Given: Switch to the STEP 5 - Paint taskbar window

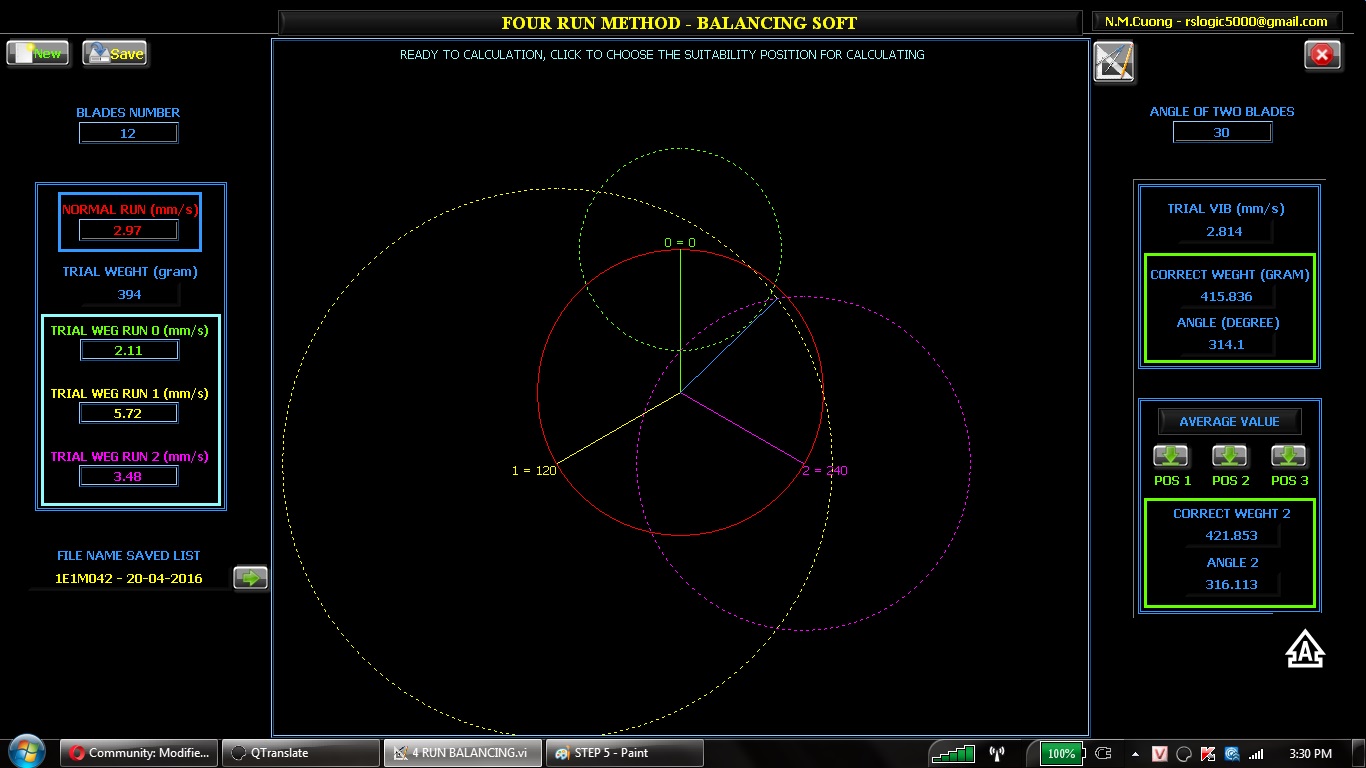Looking at the screenshot, I should pos(624,753).
